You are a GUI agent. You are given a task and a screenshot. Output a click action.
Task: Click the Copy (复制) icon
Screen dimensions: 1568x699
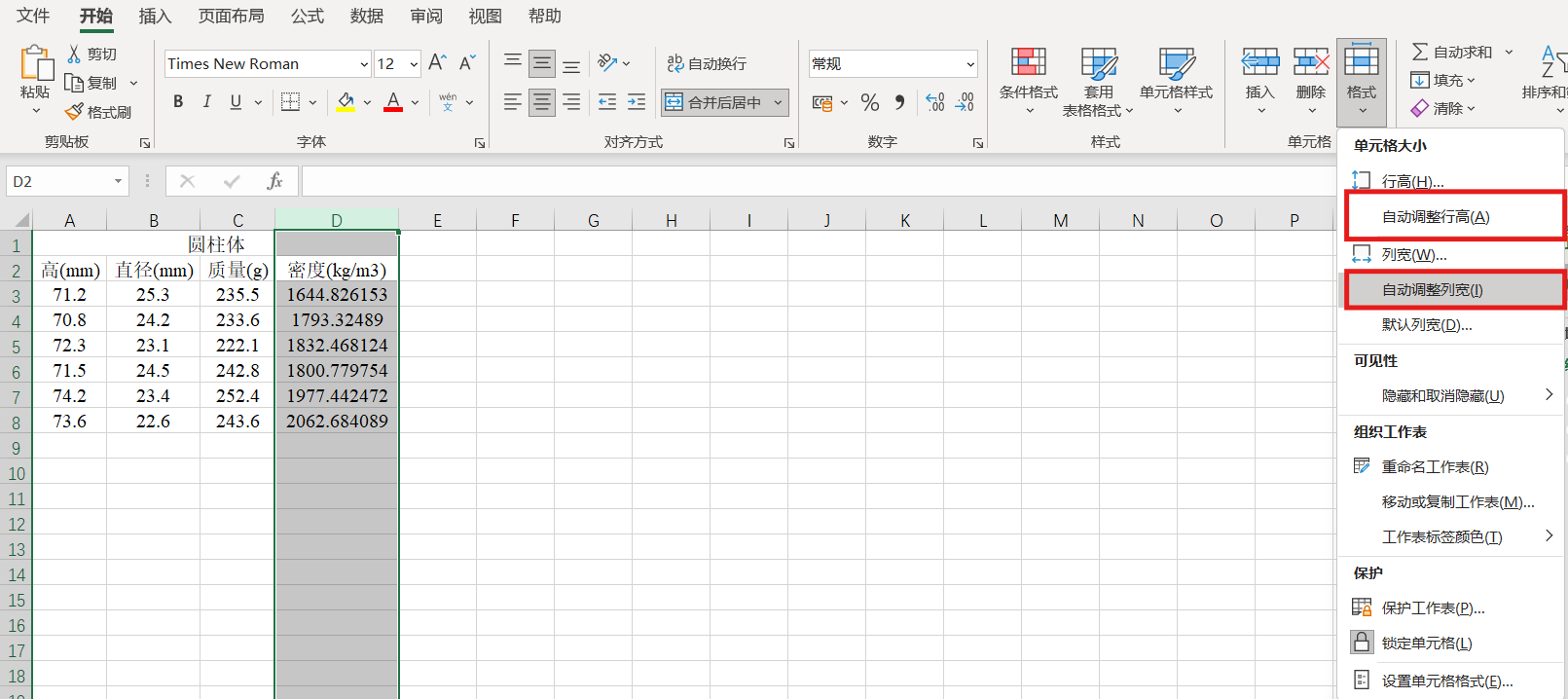point(74,83)
